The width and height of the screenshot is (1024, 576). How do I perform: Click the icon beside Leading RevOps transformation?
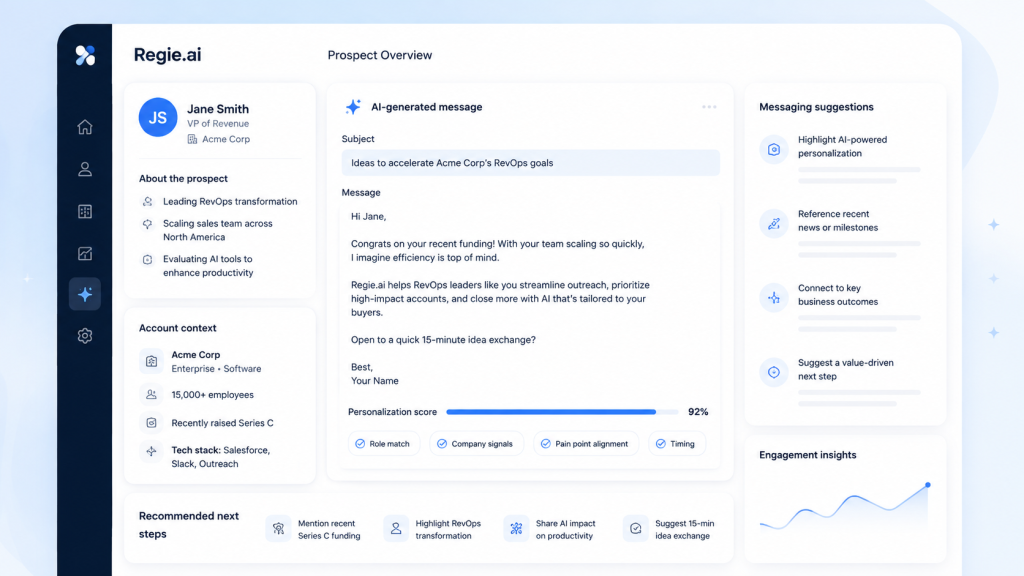click(148, 202)
